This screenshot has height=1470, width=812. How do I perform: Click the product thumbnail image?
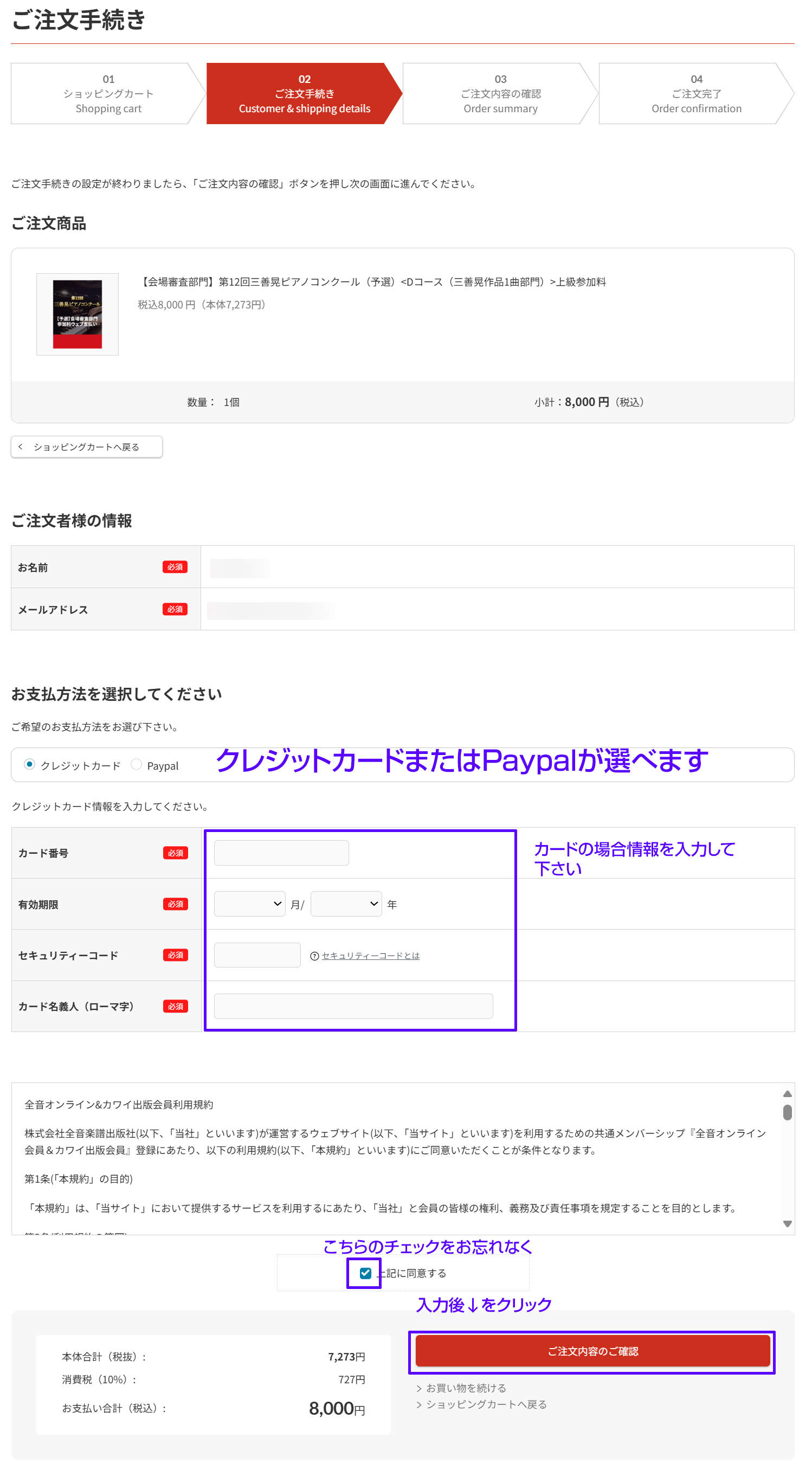(x=78, y=314)
